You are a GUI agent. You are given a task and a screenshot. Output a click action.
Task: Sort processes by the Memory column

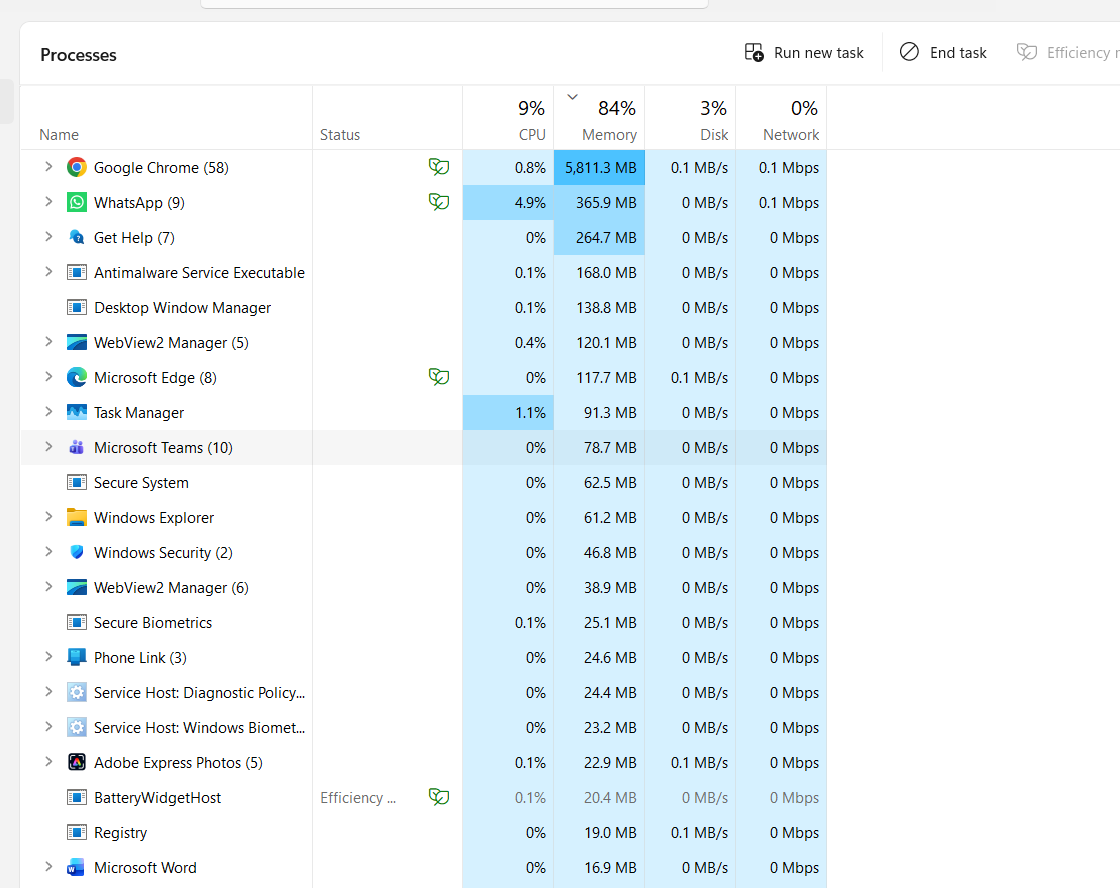coord(599,118)
